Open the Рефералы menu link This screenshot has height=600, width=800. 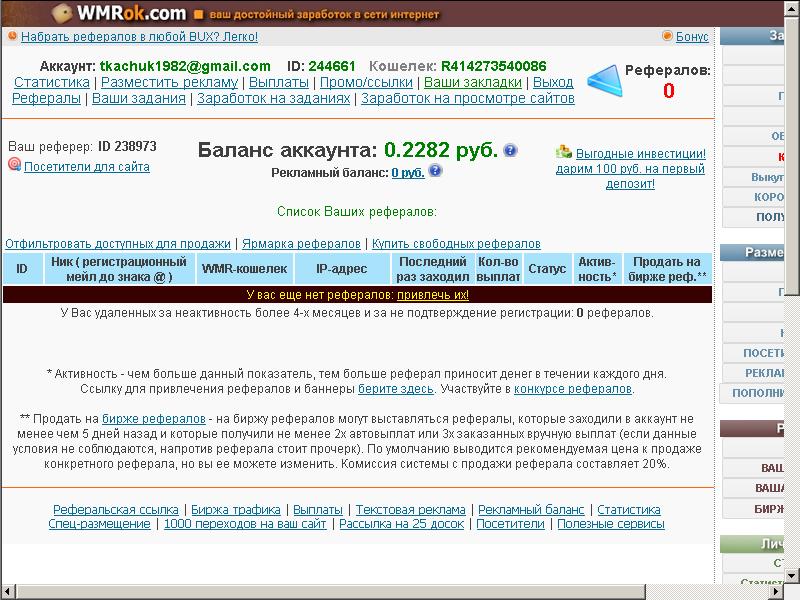click(46, 98)
